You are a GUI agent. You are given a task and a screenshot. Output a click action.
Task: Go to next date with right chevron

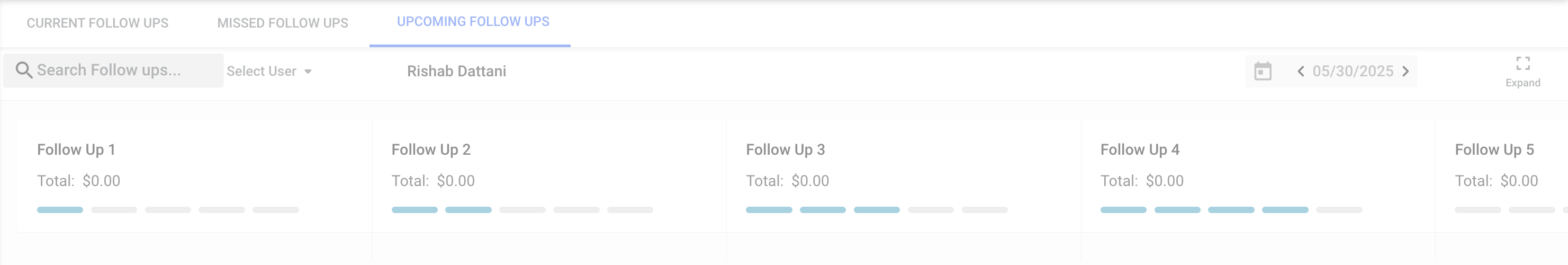1405,71
